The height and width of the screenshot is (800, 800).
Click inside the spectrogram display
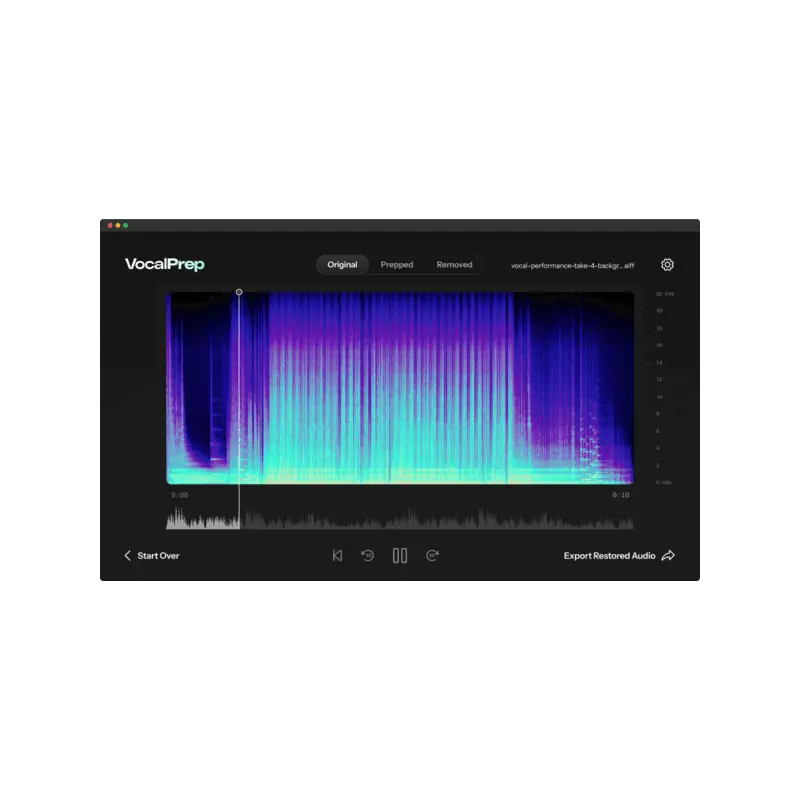[x=399, y=388]
